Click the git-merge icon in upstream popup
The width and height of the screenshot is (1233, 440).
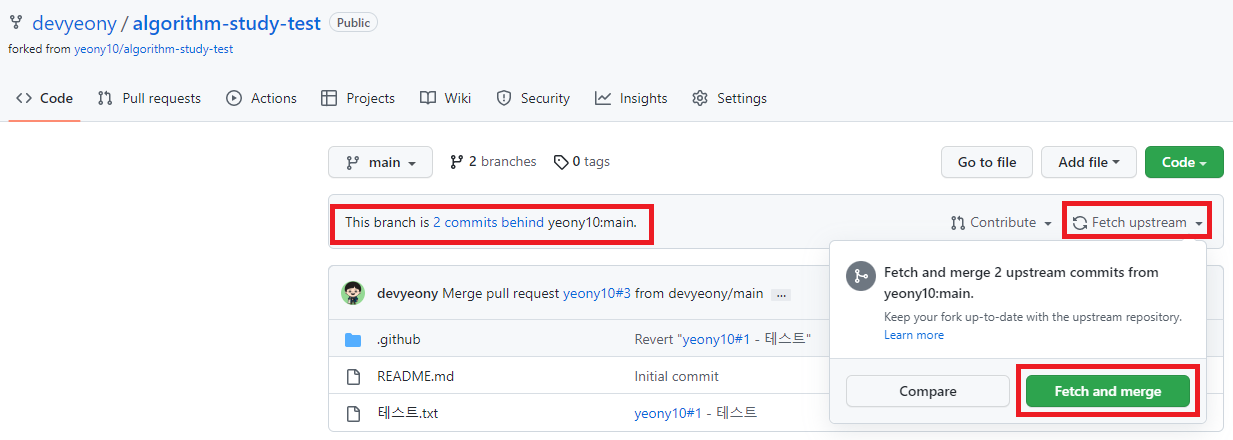pyautogui.click(x=861, y=277)
